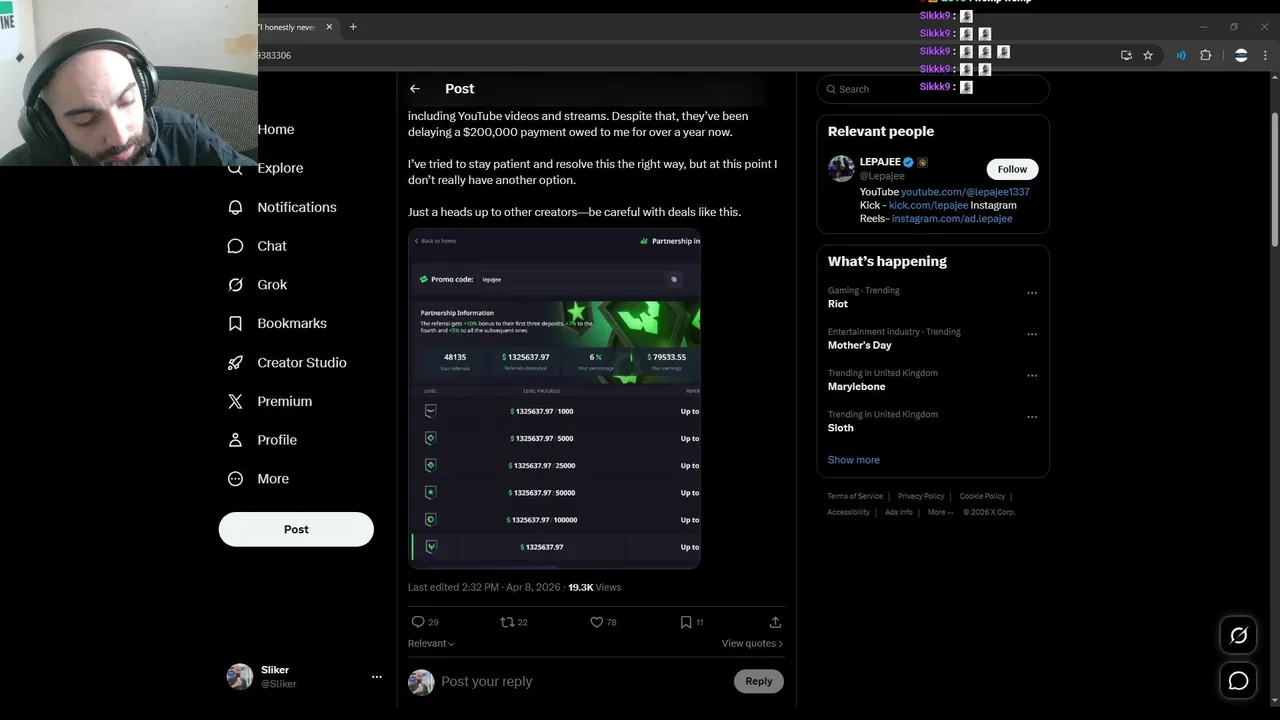
Task: Open Ads info footer link
Action: [899, 512]
